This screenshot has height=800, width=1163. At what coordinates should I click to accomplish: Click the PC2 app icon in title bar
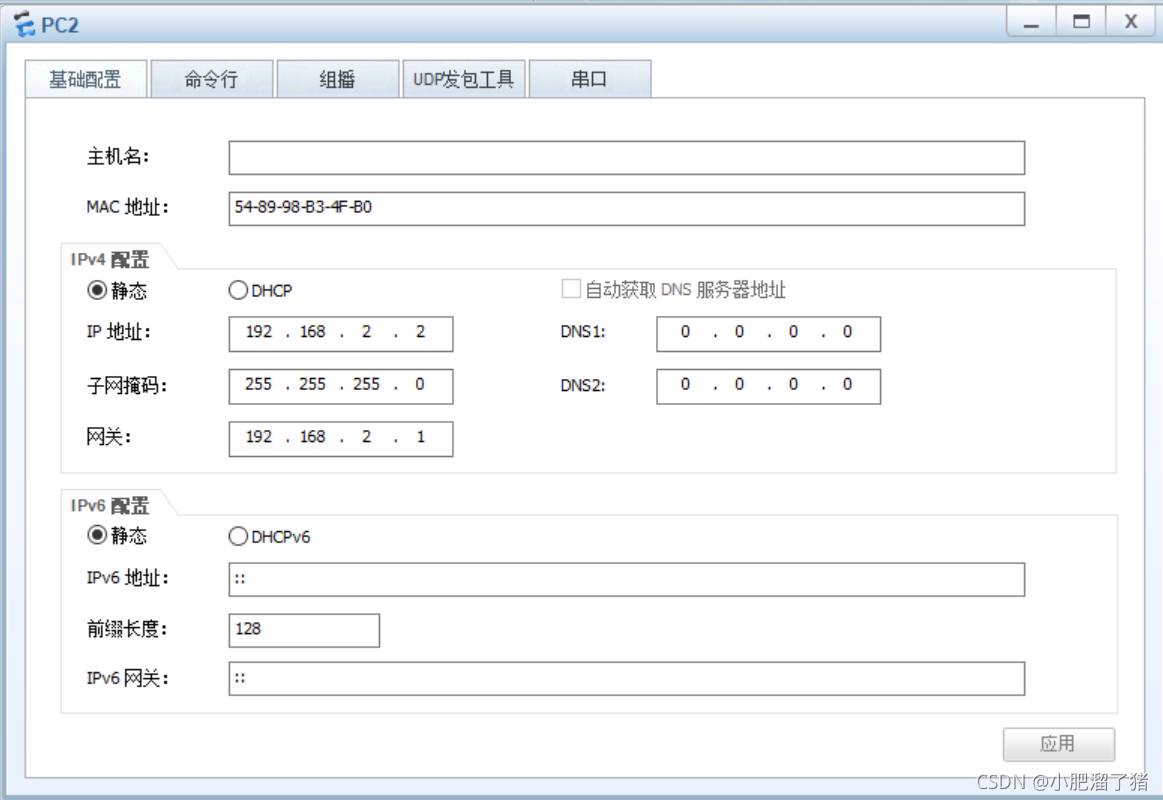click(x=24, y=24)
